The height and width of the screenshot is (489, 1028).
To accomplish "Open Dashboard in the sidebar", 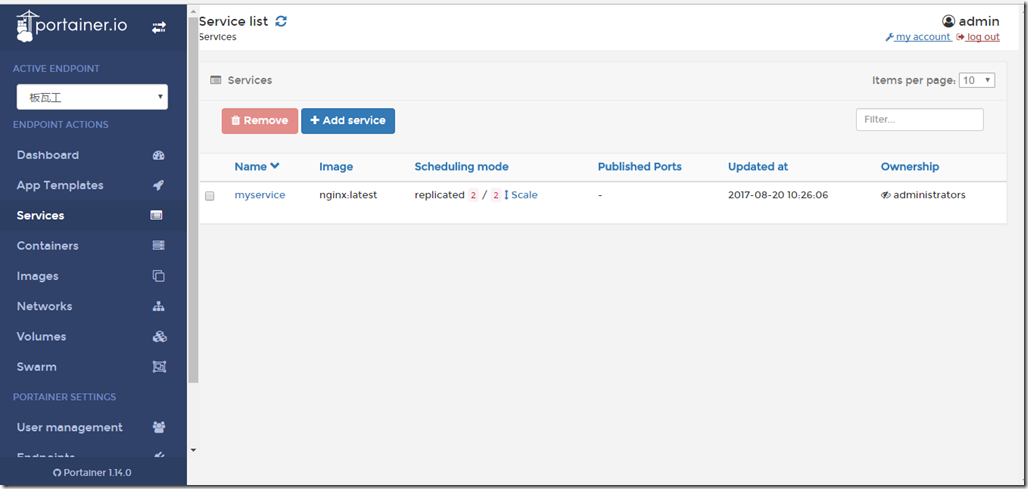I will tap(48, 155).
